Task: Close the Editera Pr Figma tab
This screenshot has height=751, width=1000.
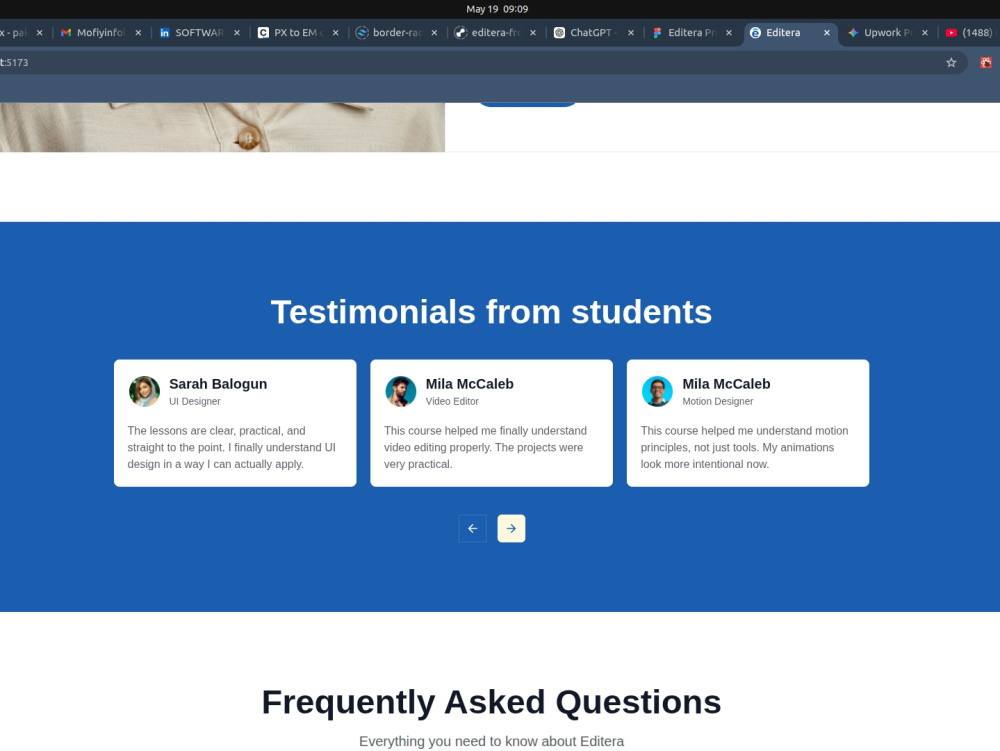Action: point(729,33)
